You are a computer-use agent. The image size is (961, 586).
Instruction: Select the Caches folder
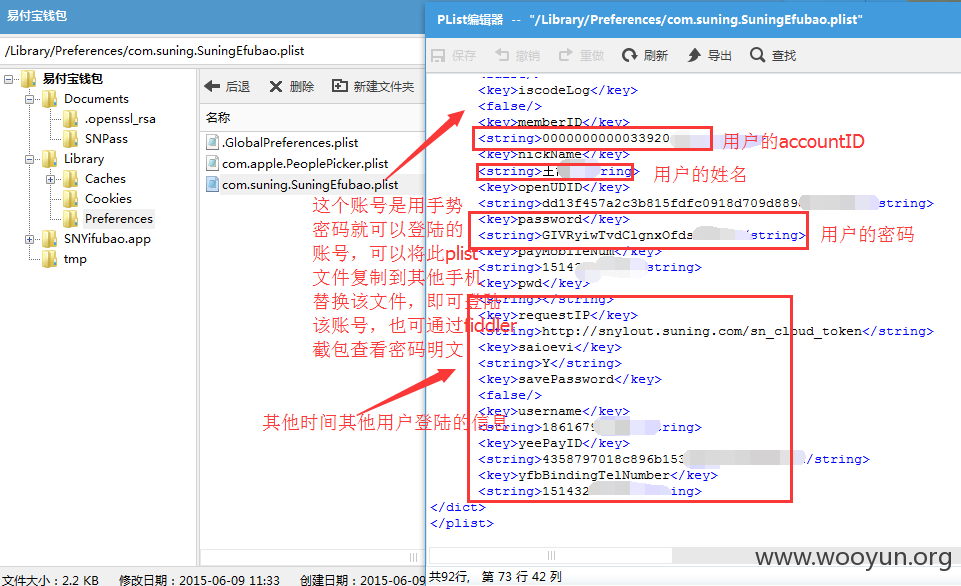[x=105, y=179]
